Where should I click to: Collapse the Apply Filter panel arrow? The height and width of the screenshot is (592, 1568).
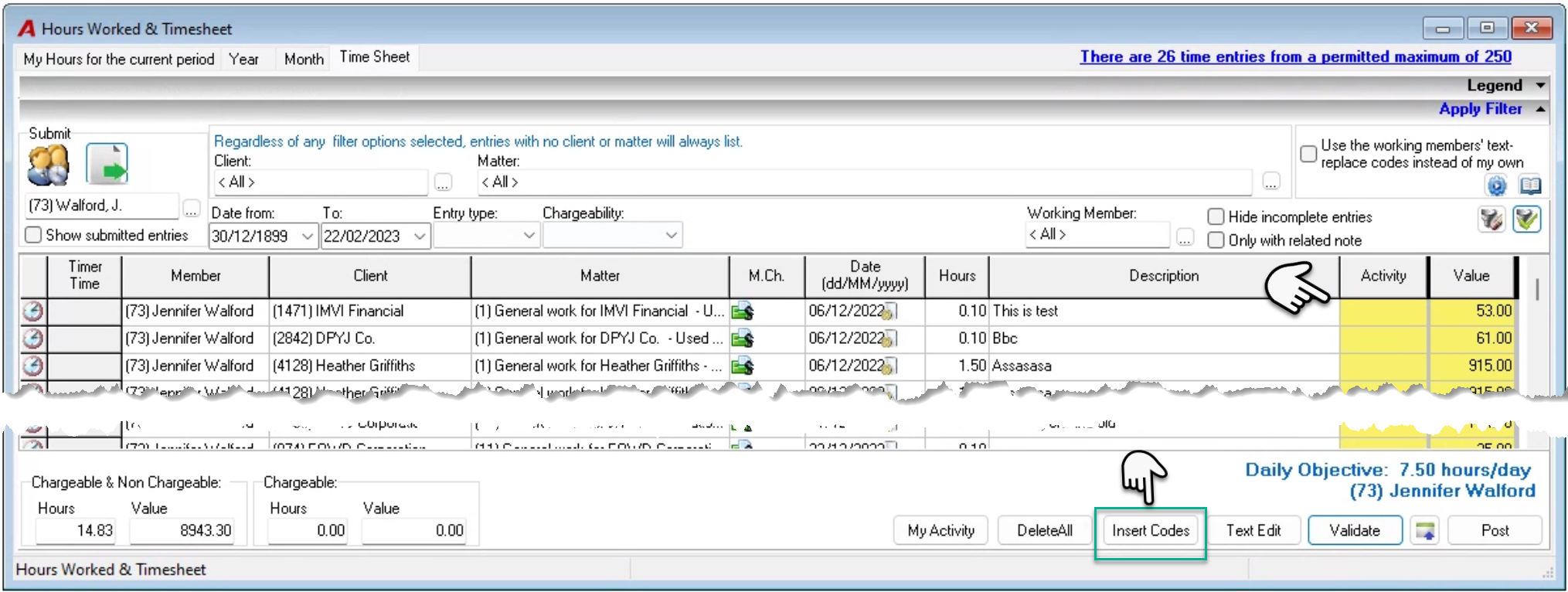(1541, 110)
